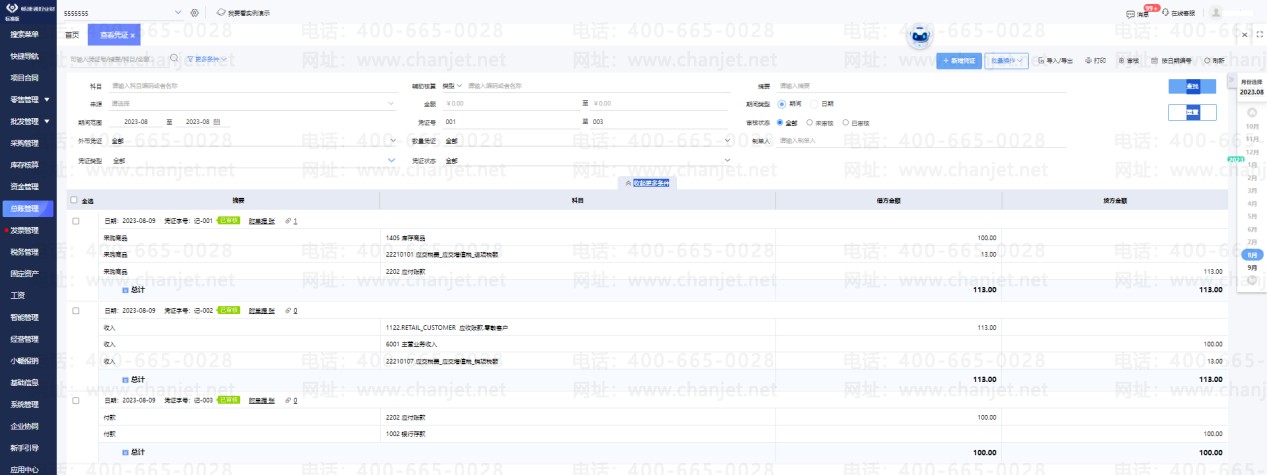Click the 新增凭证 new voucher button

959,61
